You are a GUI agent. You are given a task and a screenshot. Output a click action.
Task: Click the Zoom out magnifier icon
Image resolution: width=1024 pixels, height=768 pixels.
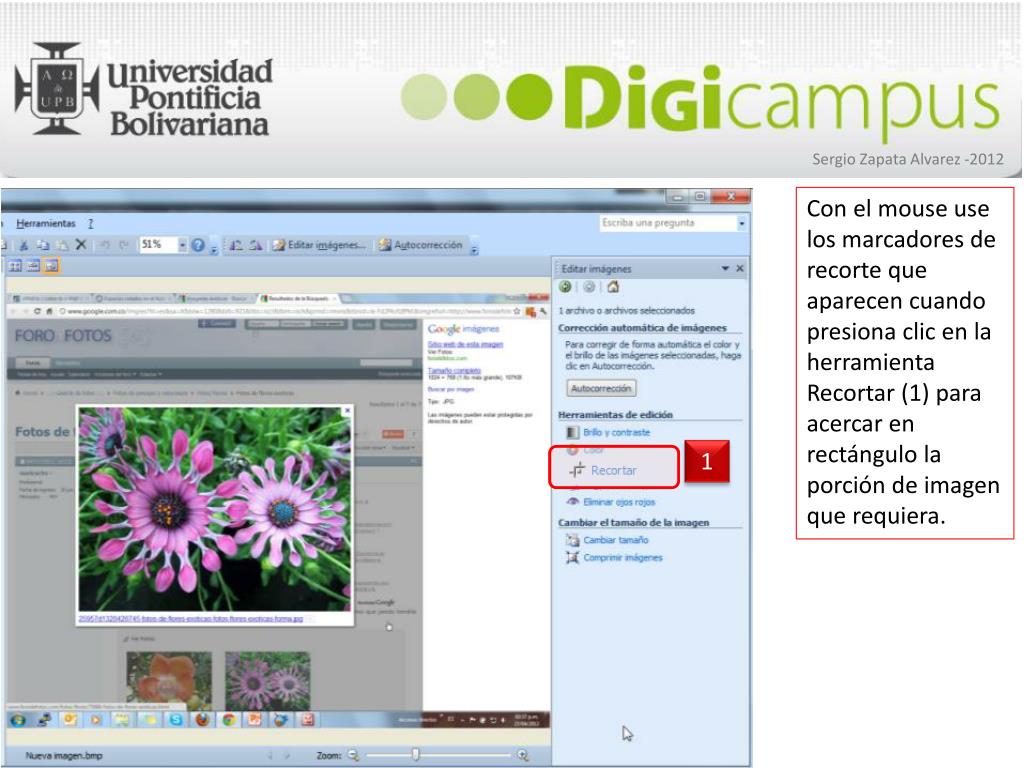click(x=353, y=756)
